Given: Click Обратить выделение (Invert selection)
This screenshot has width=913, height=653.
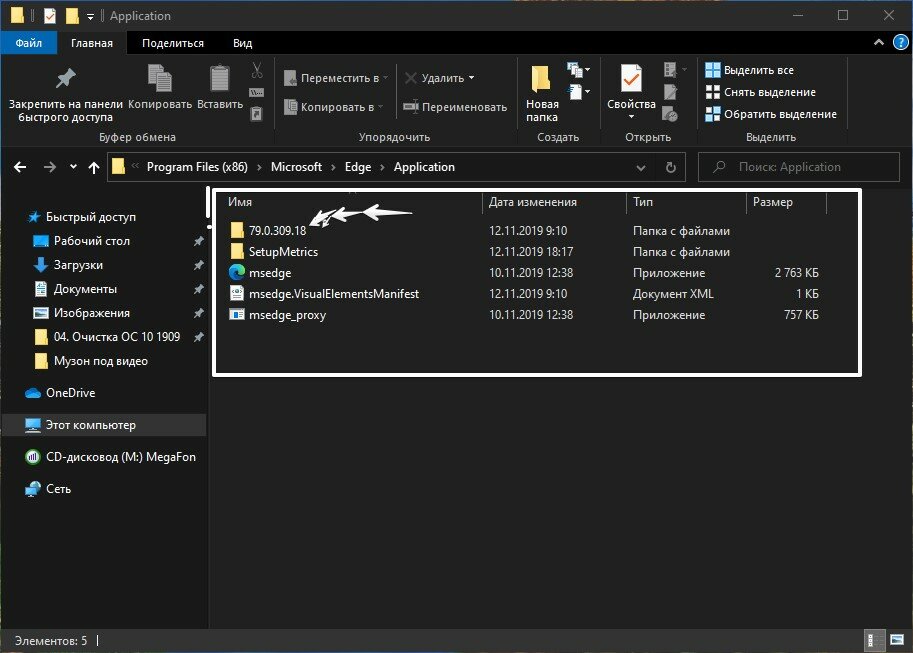Looking at the screenshot, I should 771,114.
